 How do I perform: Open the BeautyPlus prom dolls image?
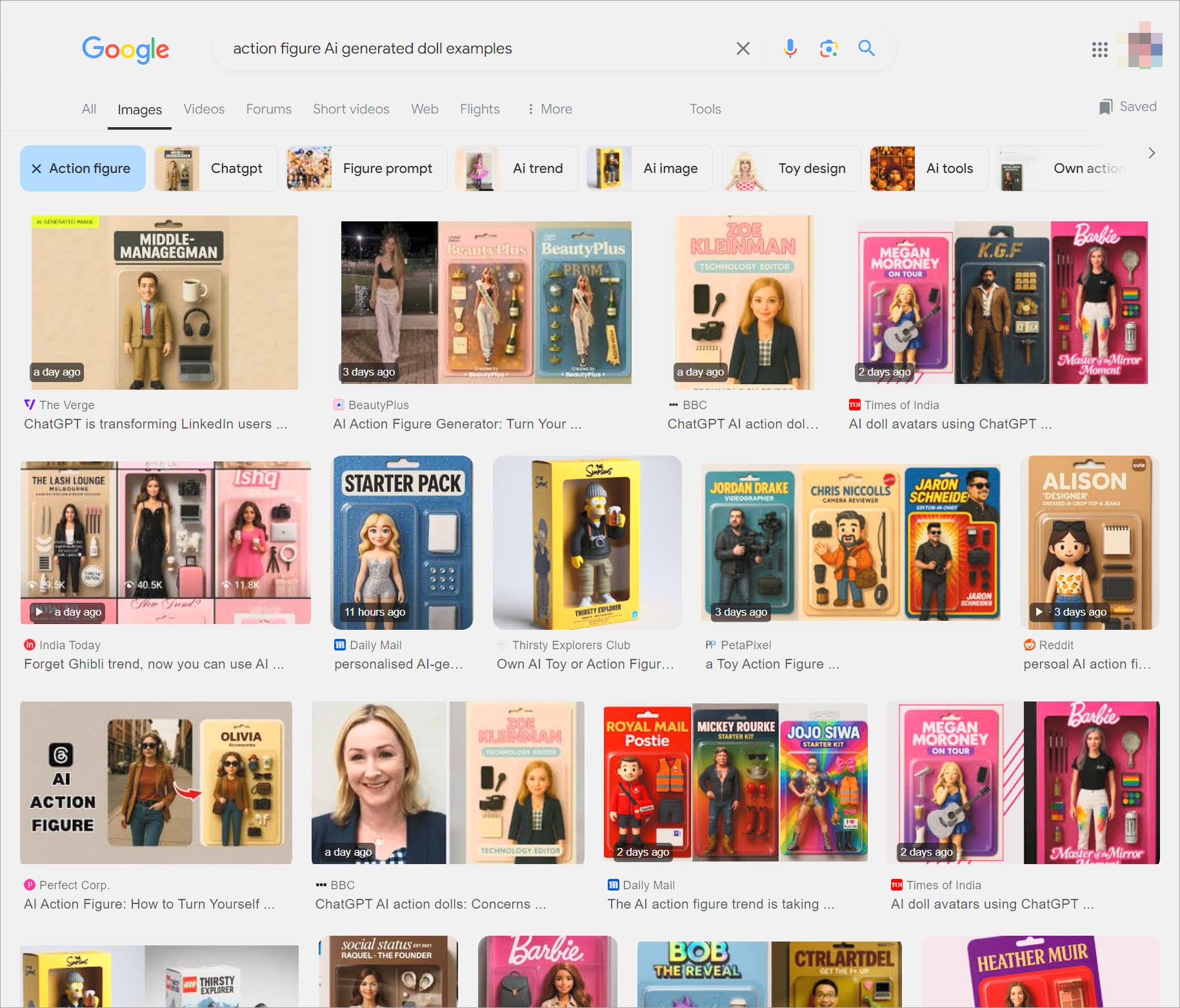(486, 303)
